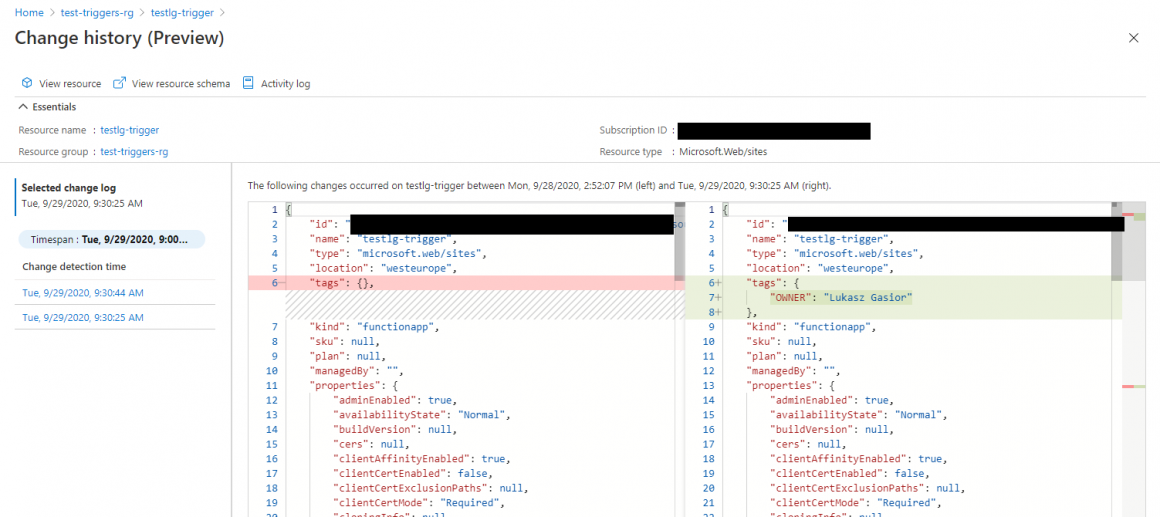Click the Microsoft.Web/sites resource type value

coord(724,152)
